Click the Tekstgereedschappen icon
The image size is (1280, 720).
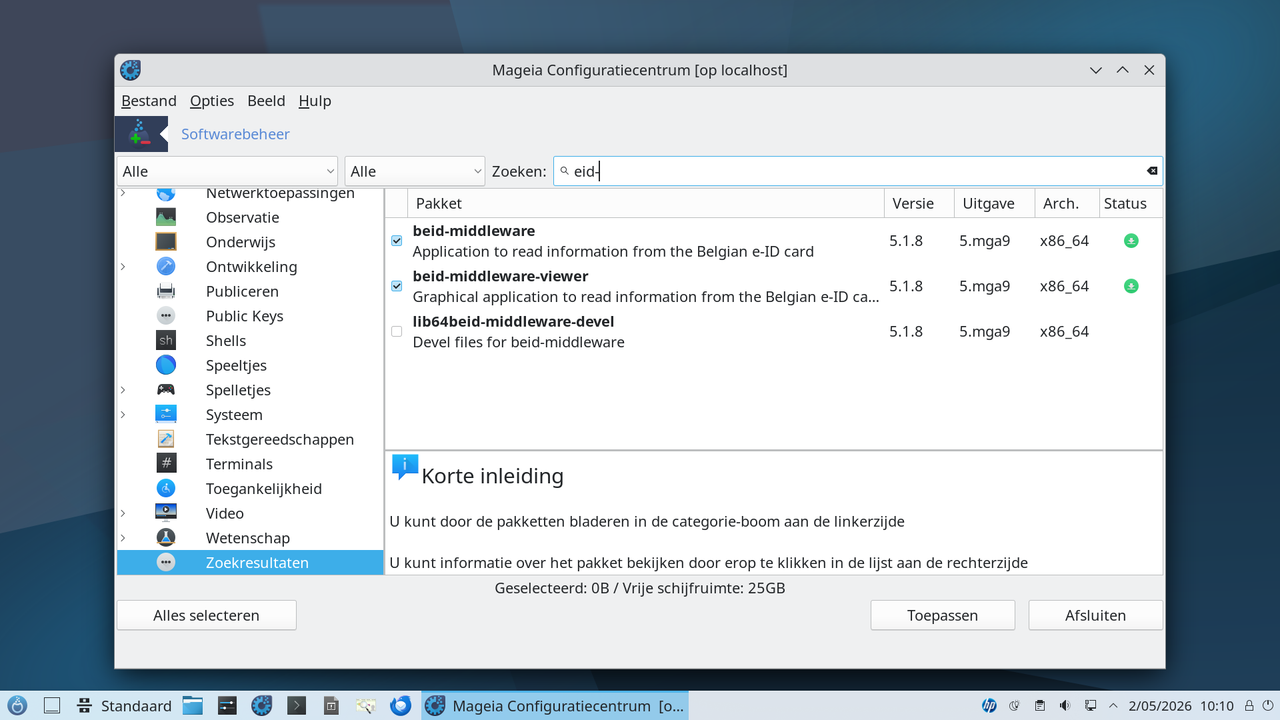coord(166,439)
